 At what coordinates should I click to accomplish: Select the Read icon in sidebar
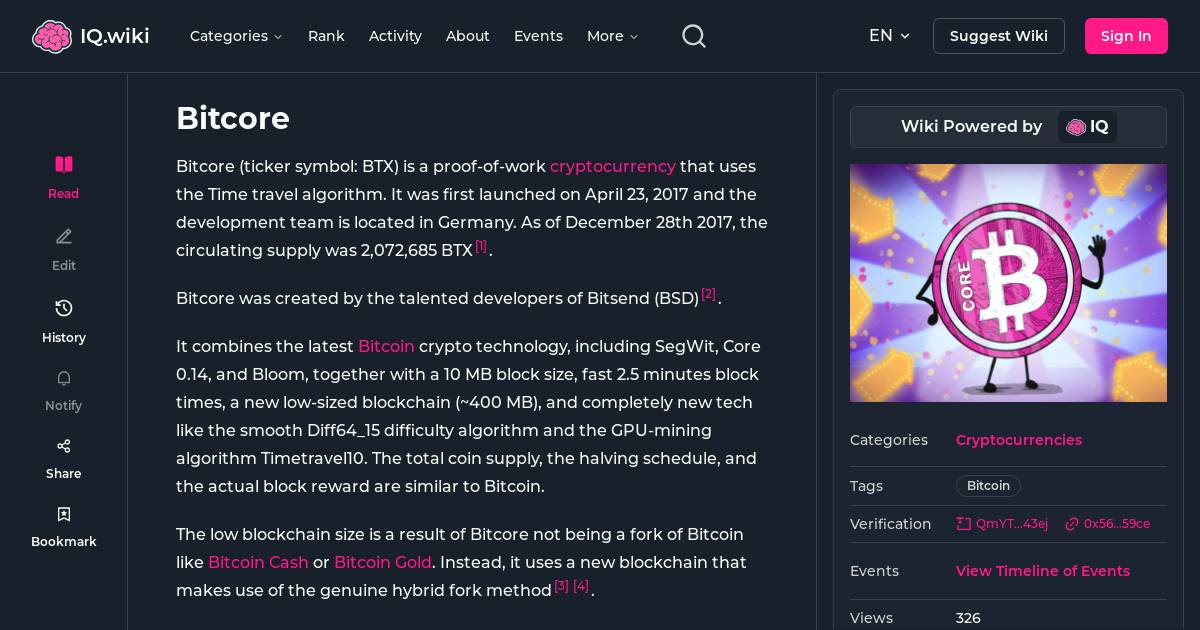pos(63,164)
